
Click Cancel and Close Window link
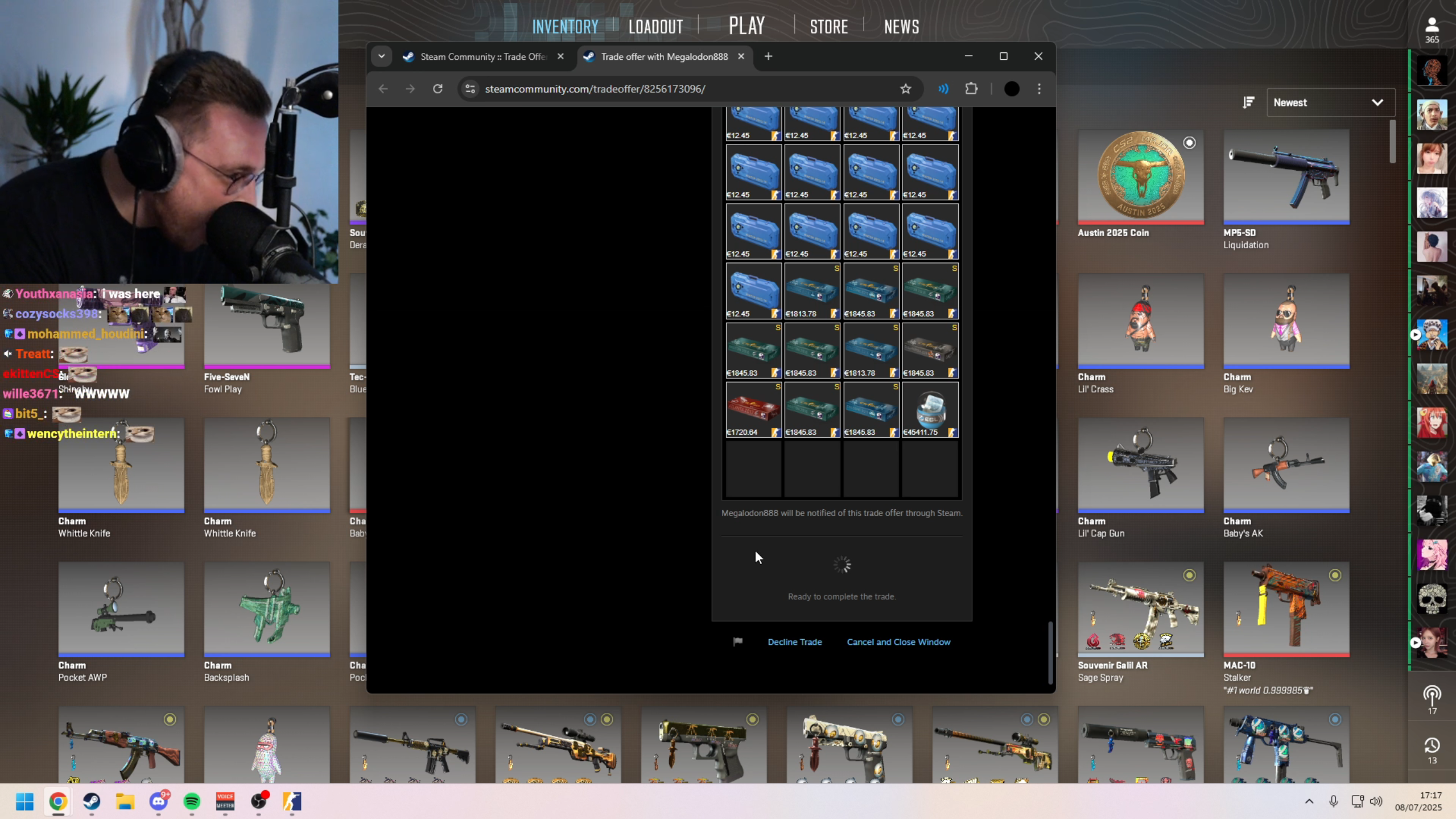[x=898, y=642]
